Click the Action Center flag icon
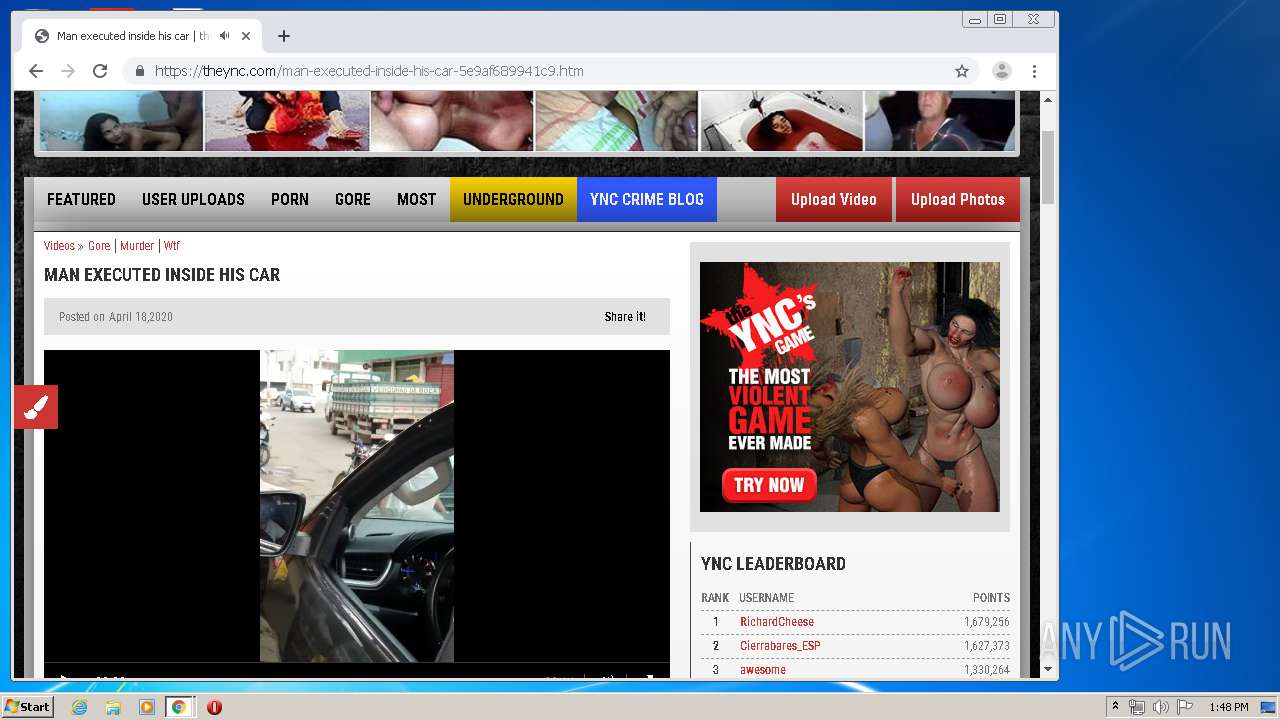This screenshot has width=1280, height=720. tap(1185, 707)
